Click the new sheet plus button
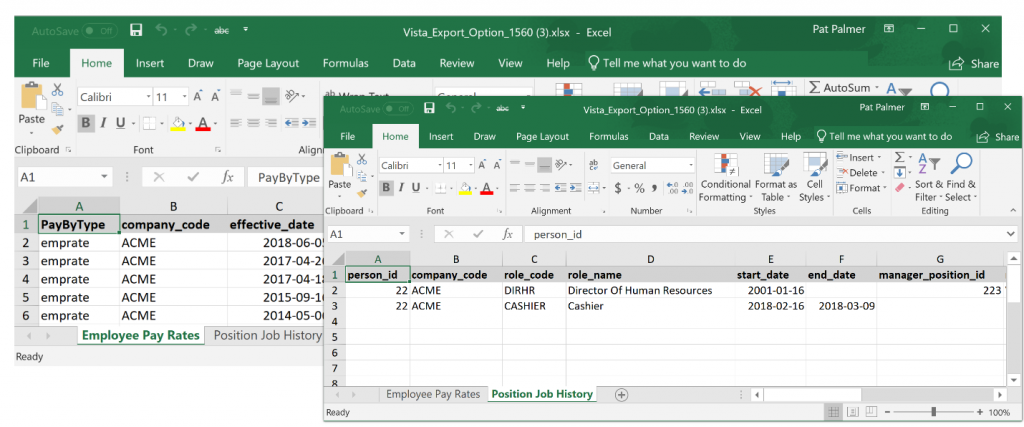 click(x=622, y=394)
